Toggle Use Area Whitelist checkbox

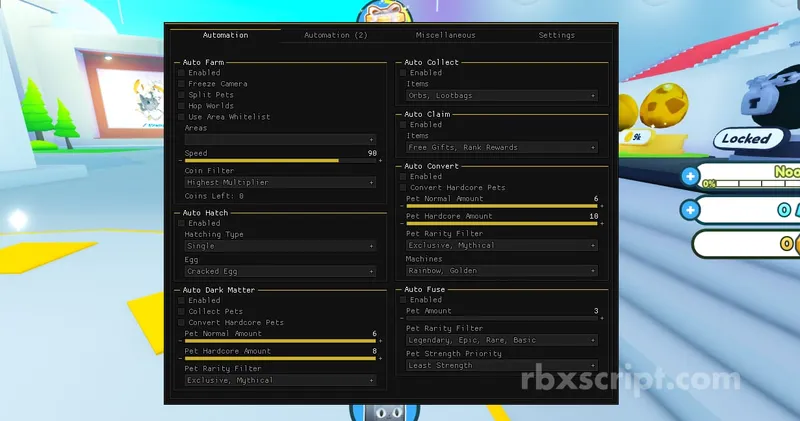[x=181, y=117]
